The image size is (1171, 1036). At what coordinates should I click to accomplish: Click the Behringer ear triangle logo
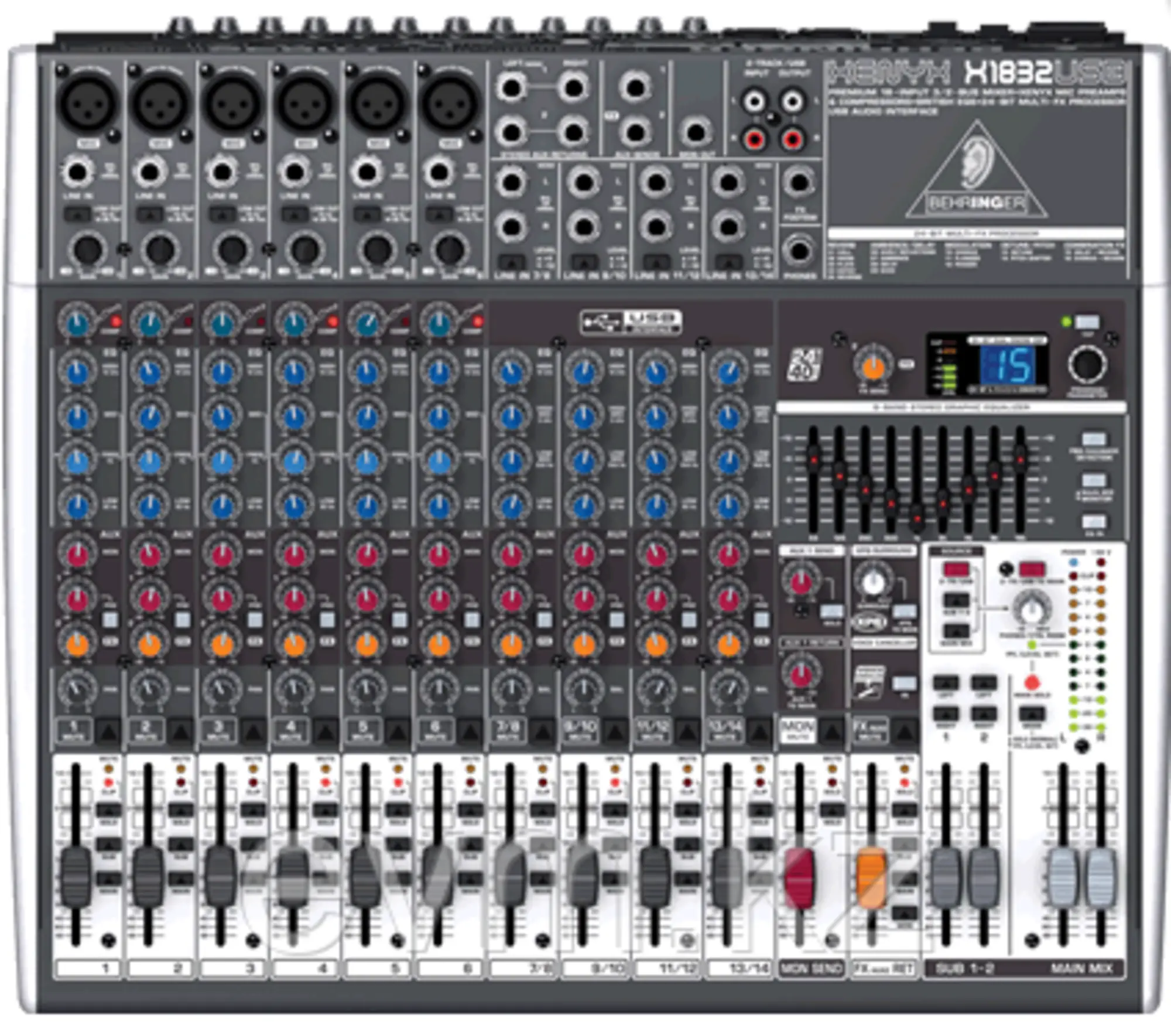976,170
